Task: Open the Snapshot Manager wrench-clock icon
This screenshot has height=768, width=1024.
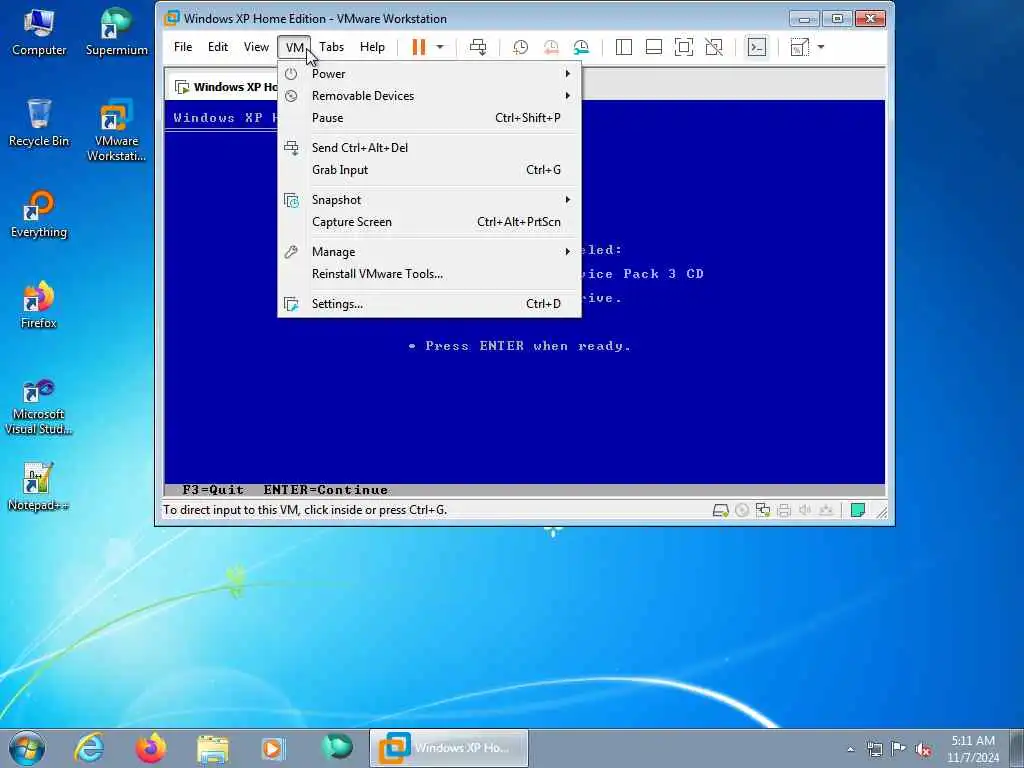Action: click(581, 47)
